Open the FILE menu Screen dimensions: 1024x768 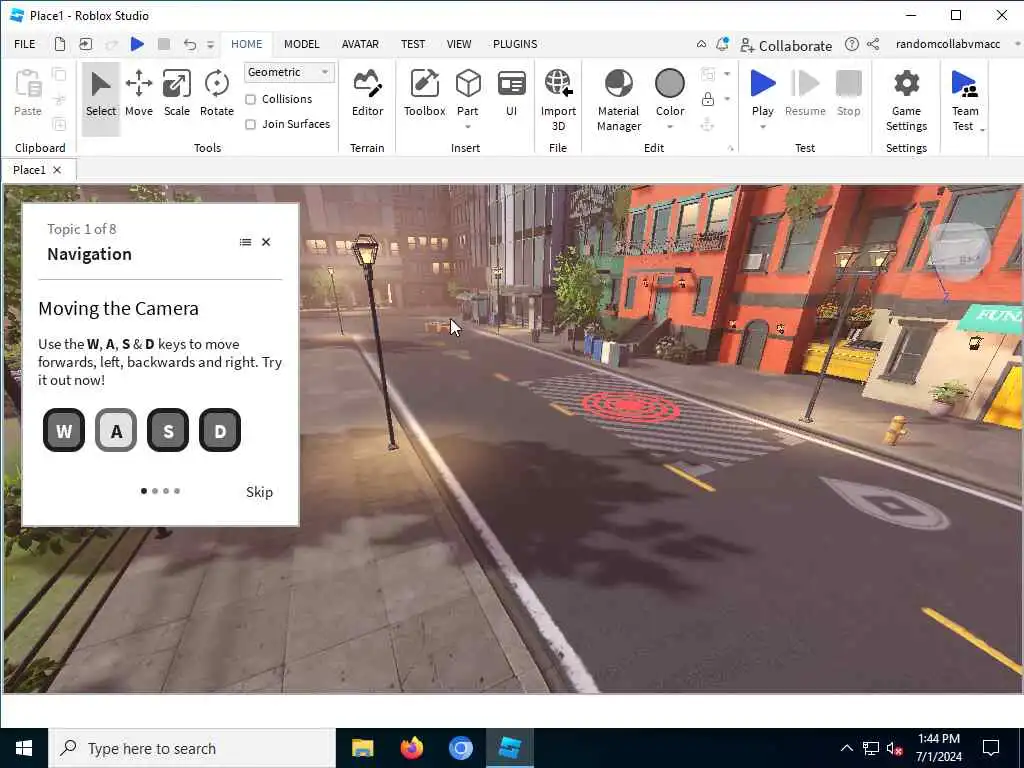[x=25, y=44]
